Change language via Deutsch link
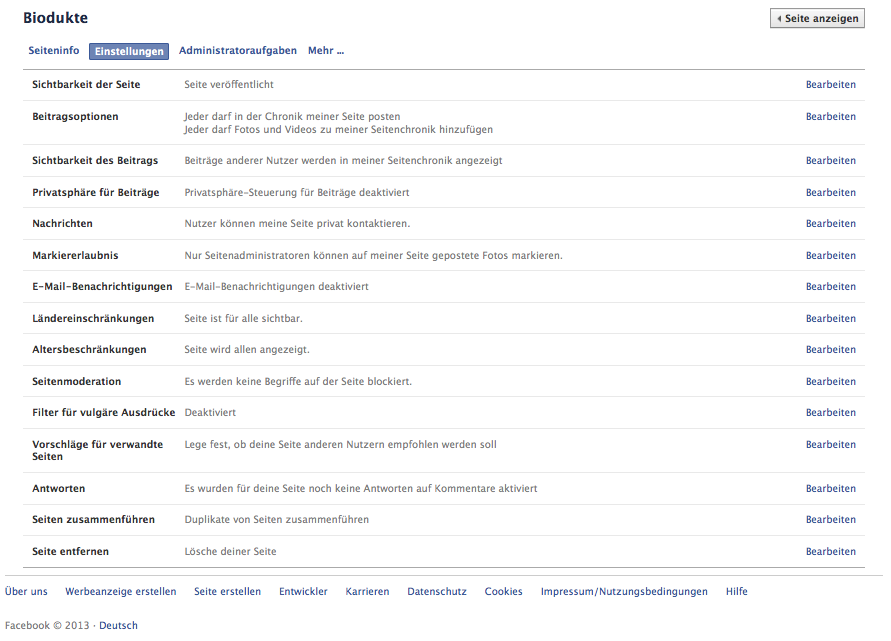Viewport: 891px width, 641px height. coord(118,626)
